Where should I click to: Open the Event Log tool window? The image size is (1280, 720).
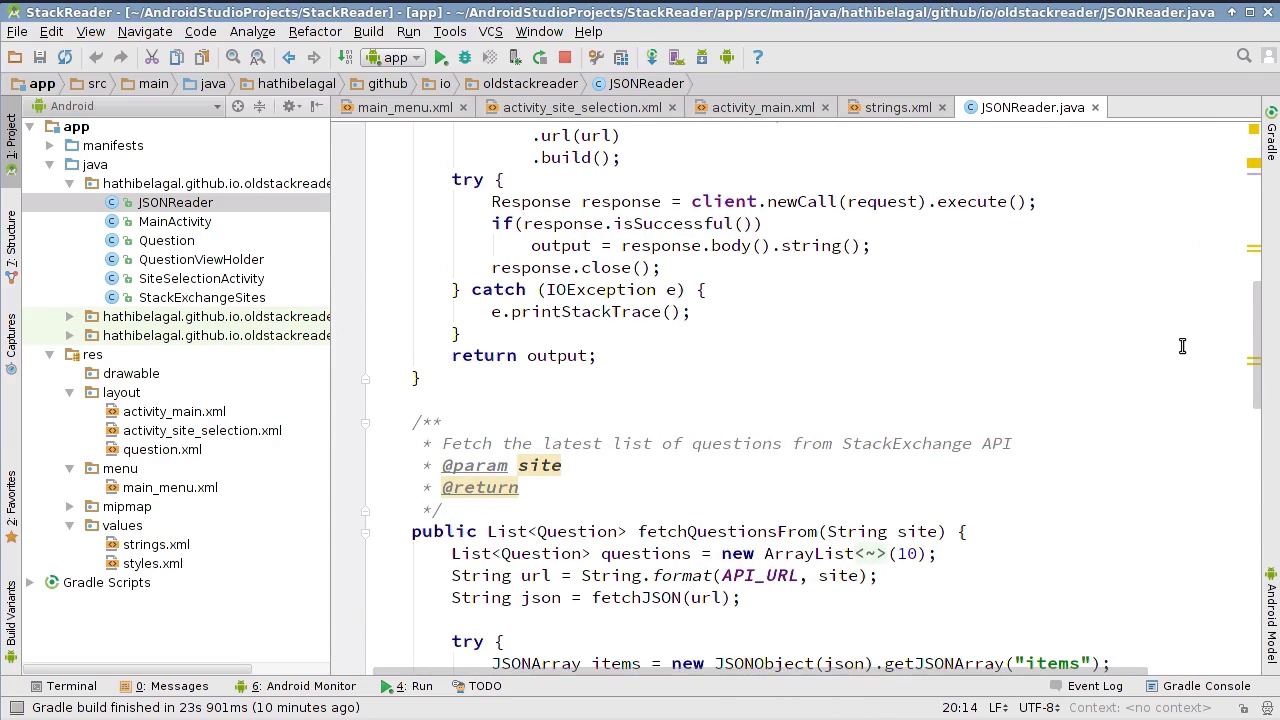point(1094,686)
